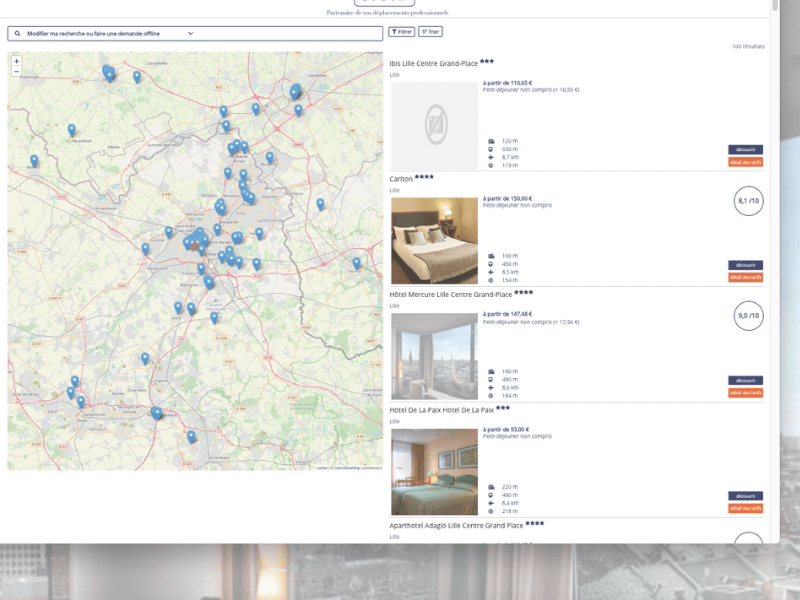This screenshot has width=800, height=600.
Task: Click the orange star marker in central Lille
Action: 194,246
